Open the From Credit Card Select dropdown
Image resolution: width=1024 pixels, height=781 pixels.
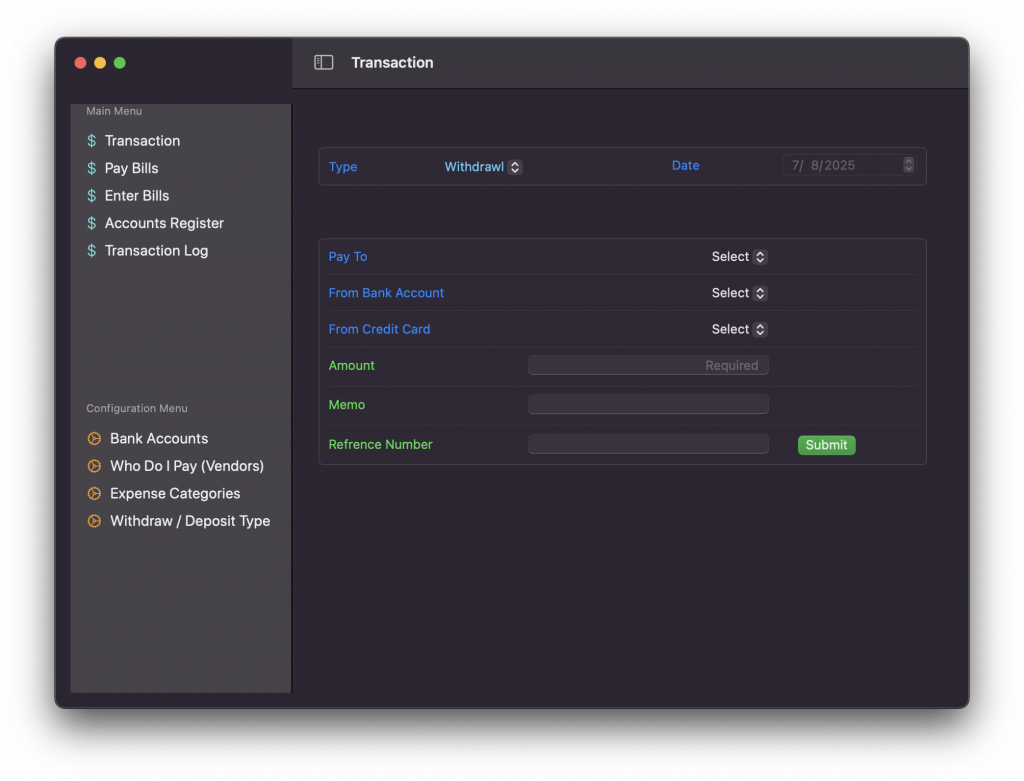[x=739, y=329]
